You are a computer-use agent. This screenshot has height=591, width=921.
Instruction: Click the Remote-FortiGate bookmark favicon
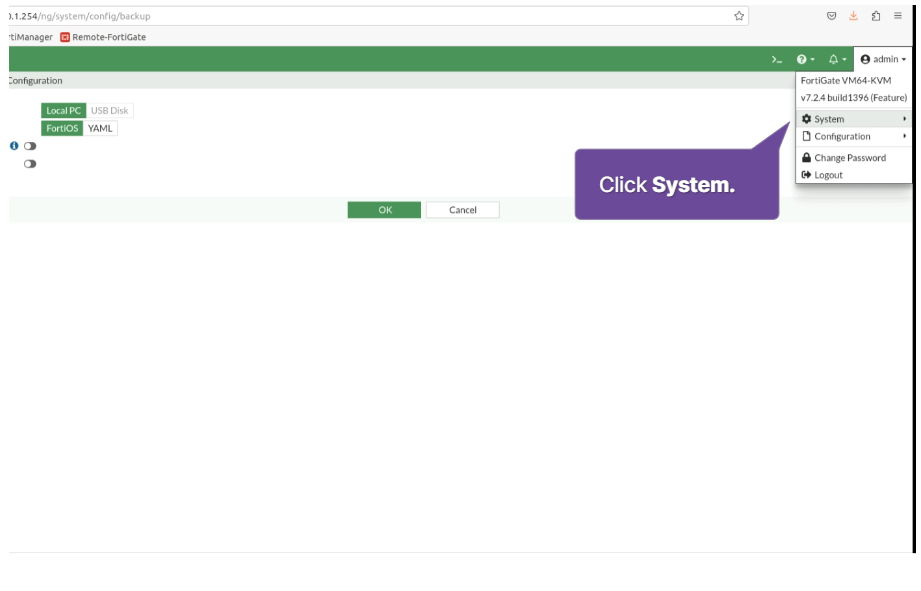pos(65,37)
